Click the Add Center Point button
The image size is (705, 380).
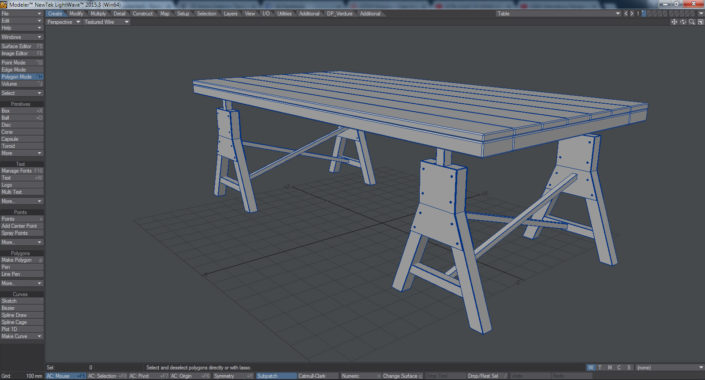pos(22,226)
